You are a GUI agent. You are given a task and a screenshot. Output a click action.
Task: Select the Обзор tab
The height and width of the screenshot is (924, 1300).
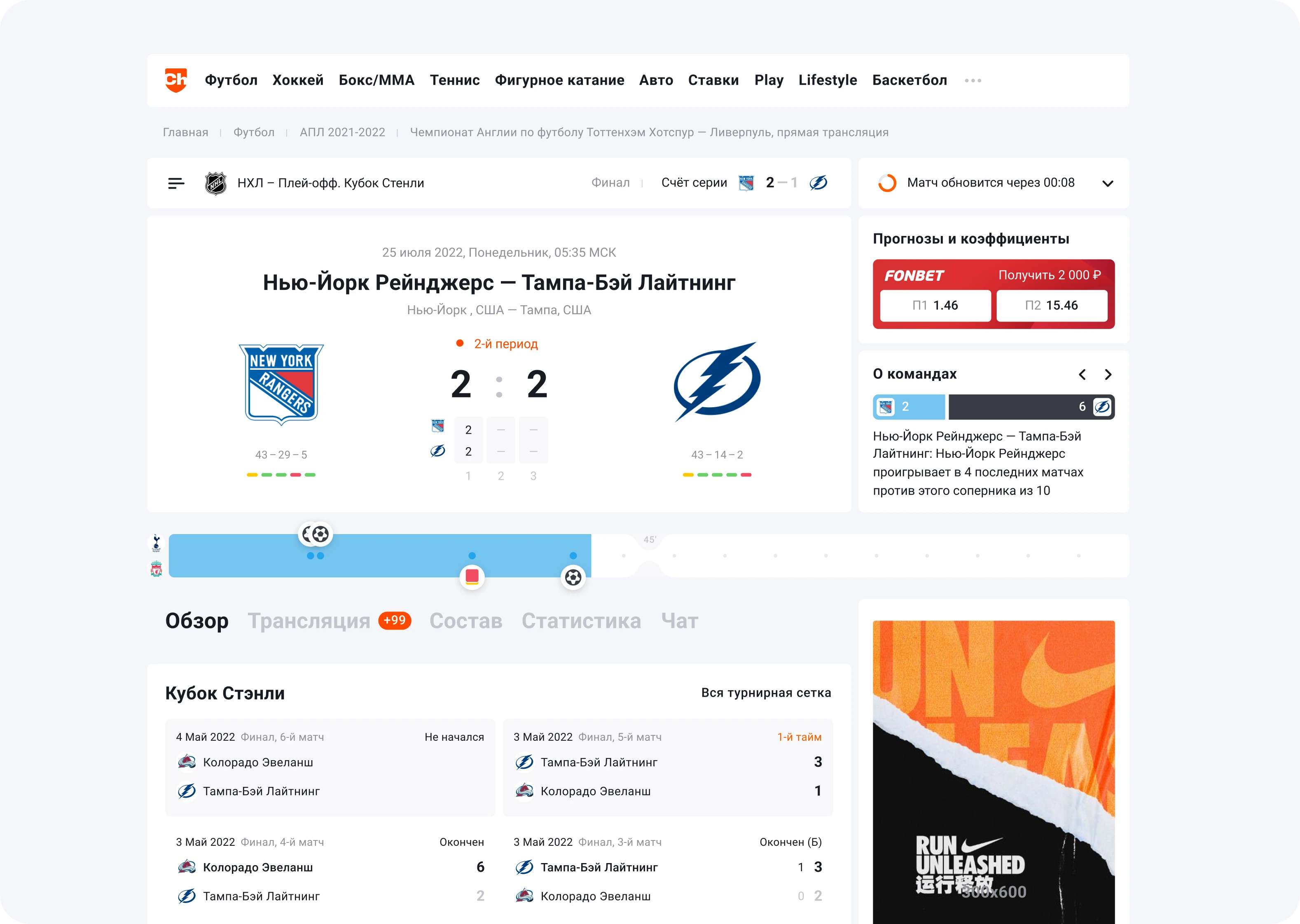pyautogui.click(x=197, y=621)
